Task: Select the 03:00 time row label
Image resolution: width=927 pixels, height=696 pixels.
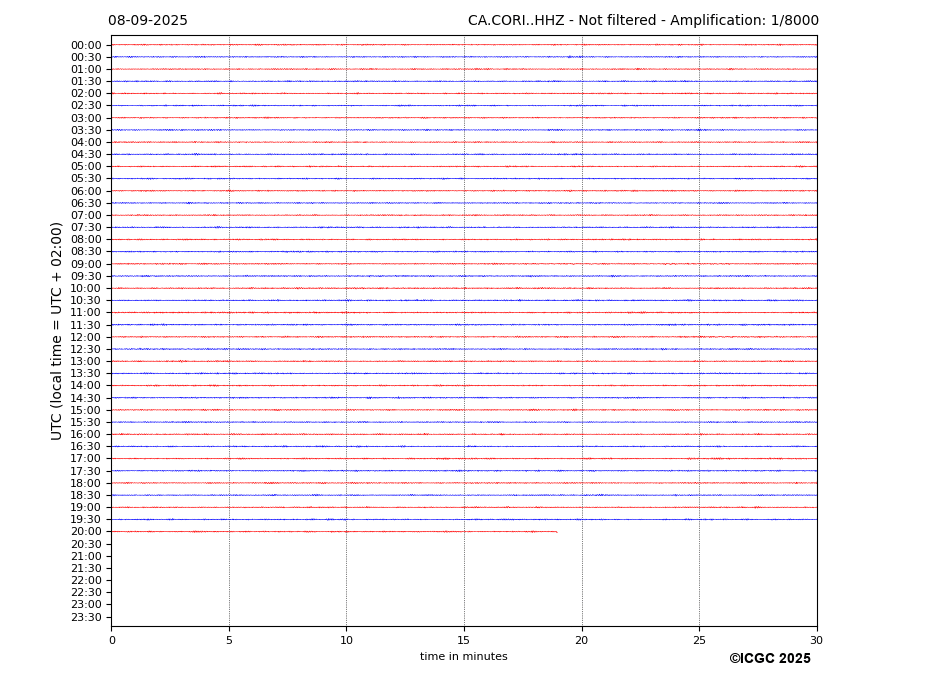Action: [86, 118]
